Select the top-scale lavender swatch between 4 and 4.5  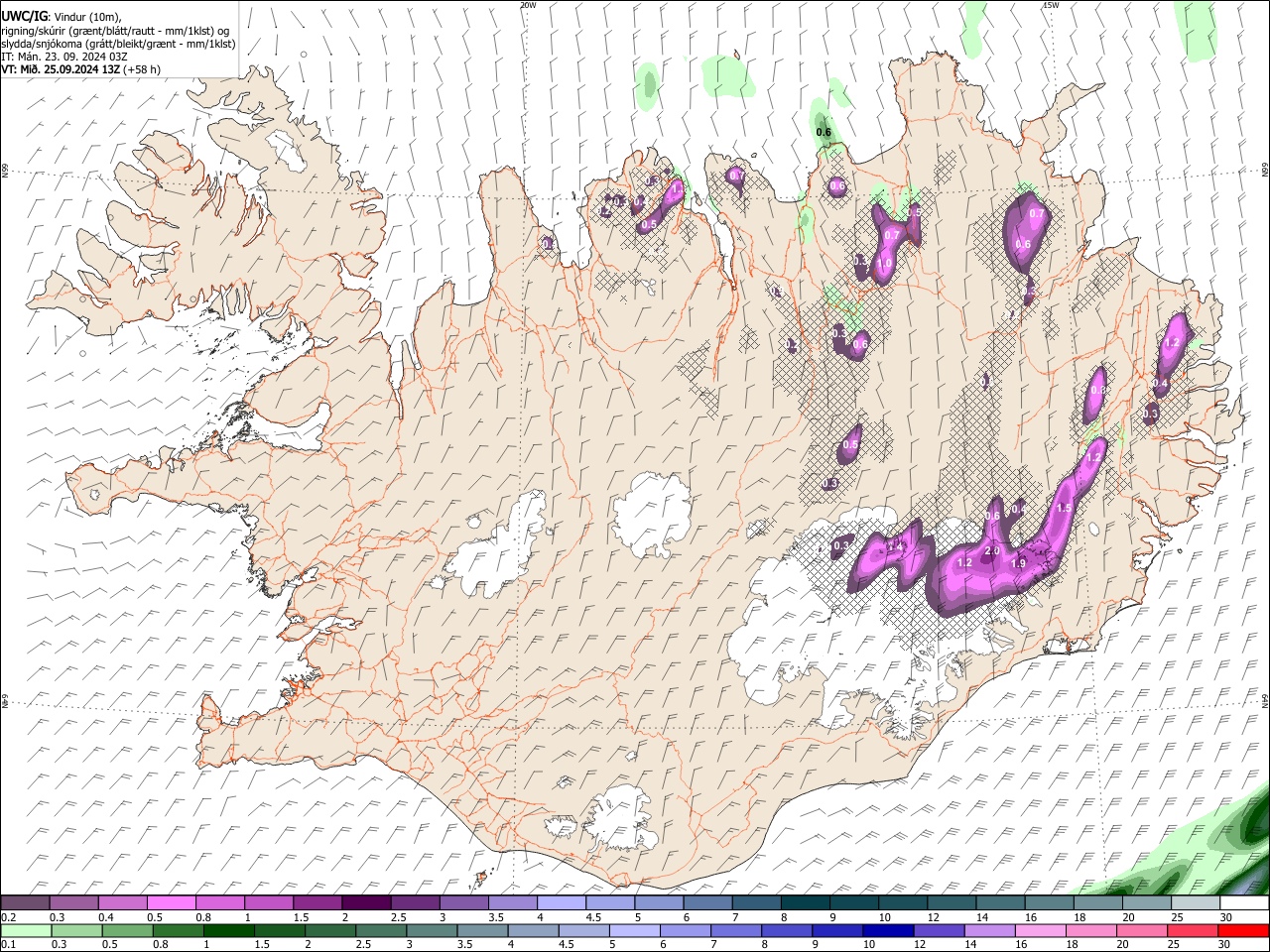point(562,903)
